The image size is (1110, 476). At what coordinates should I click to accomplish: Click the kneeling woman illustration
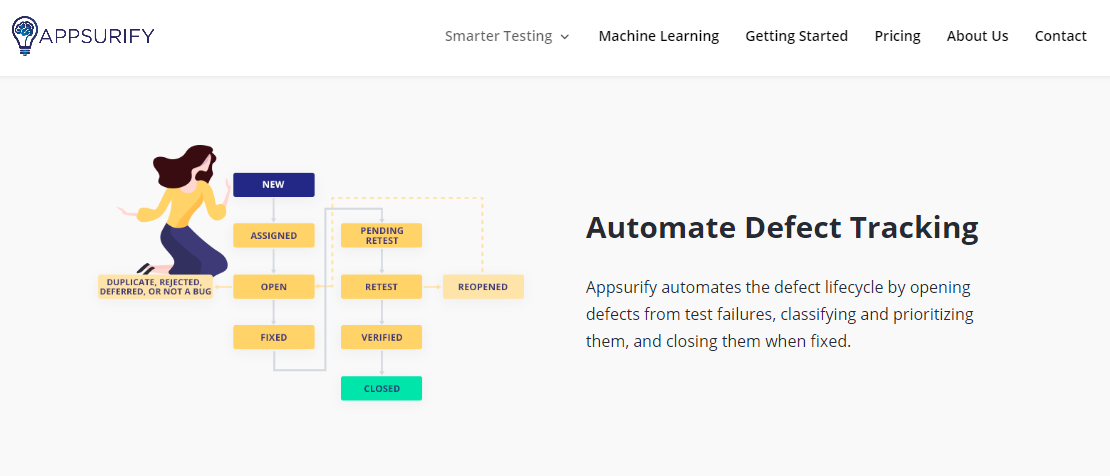point(176,210)
